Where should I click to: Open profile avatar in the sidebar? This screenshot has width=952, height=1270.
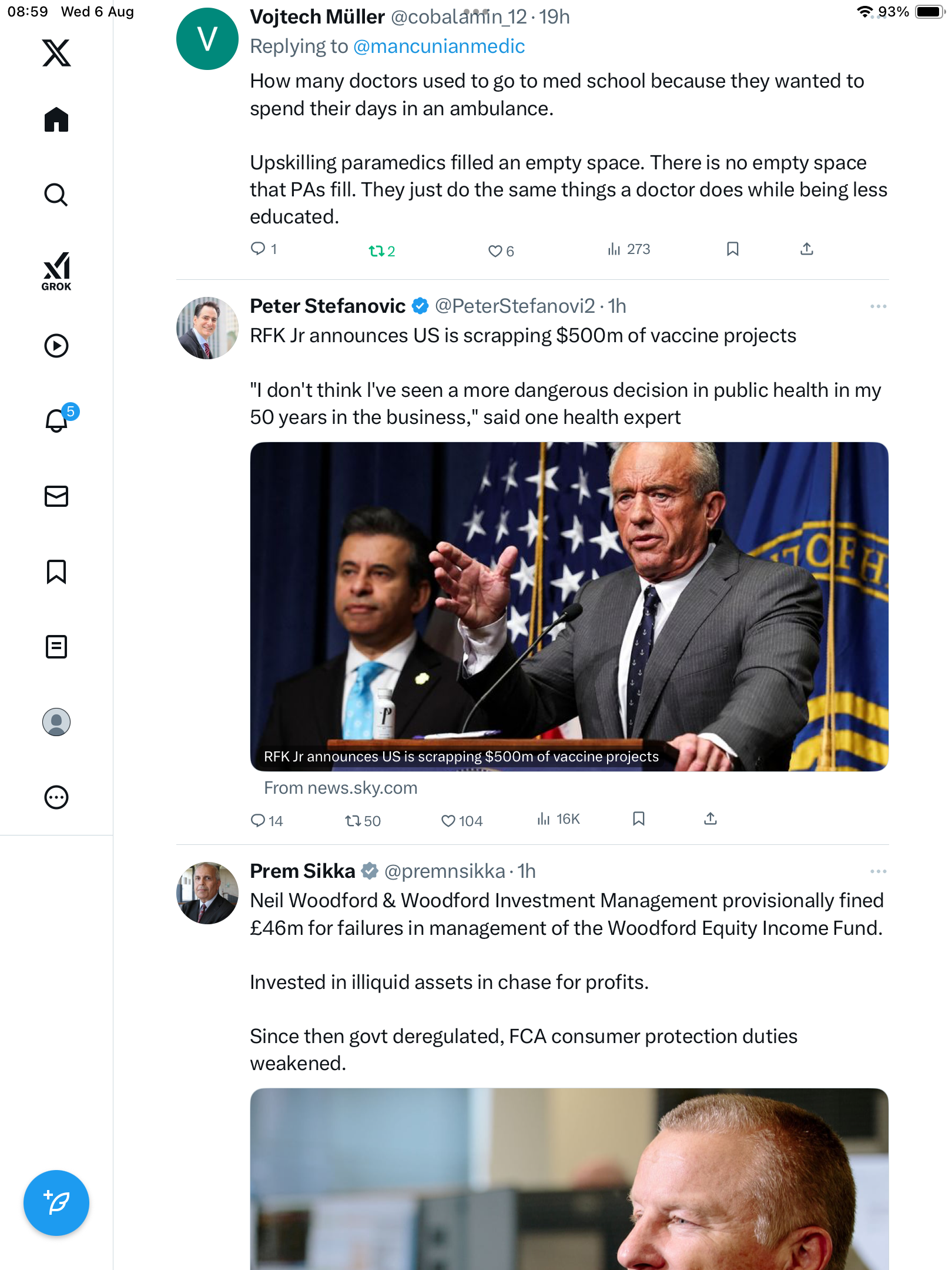tap(56, 722)
